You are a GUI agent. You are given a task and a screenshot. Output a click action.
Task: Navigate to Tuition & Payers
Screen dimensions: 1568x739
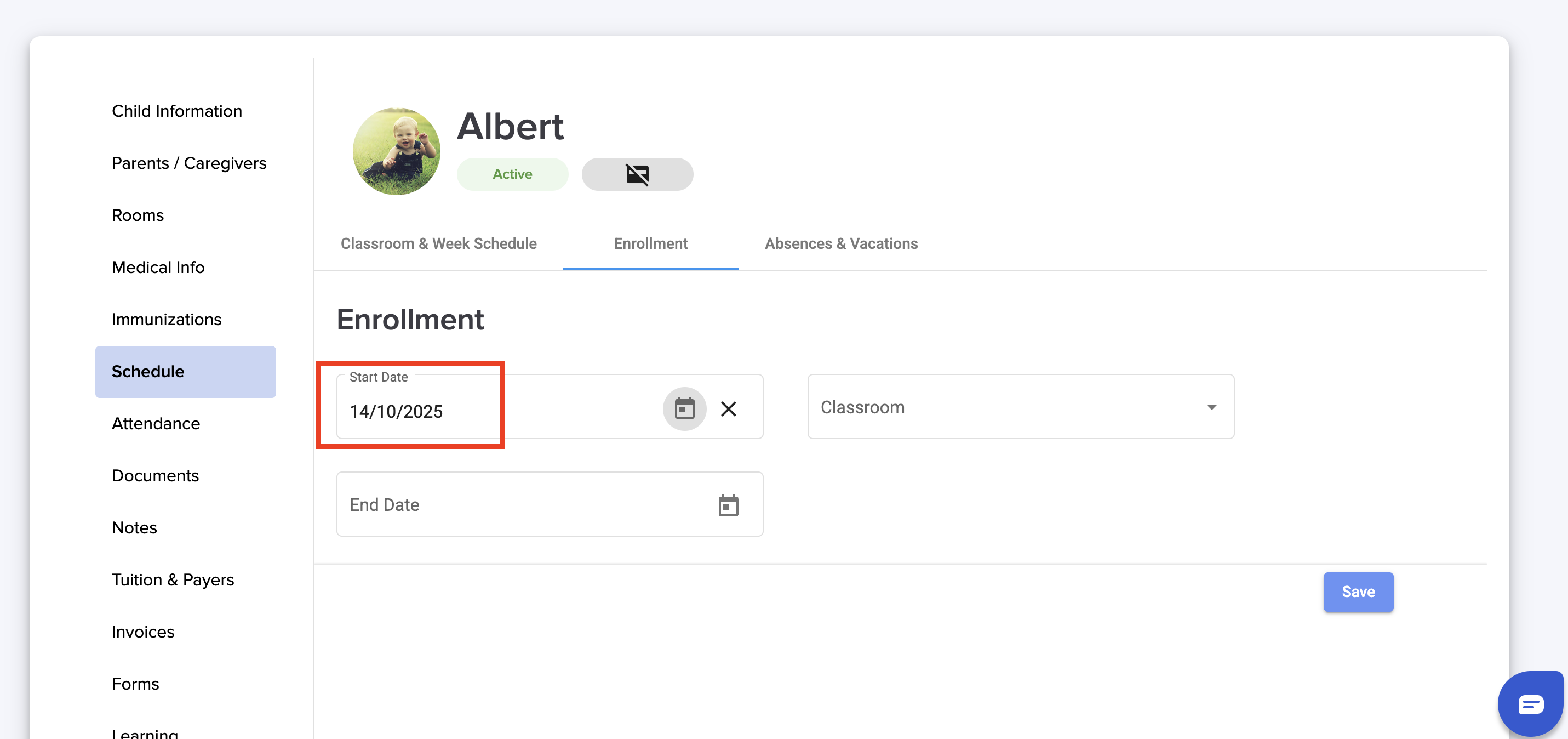pyautogui.click(x=172, y=580)
